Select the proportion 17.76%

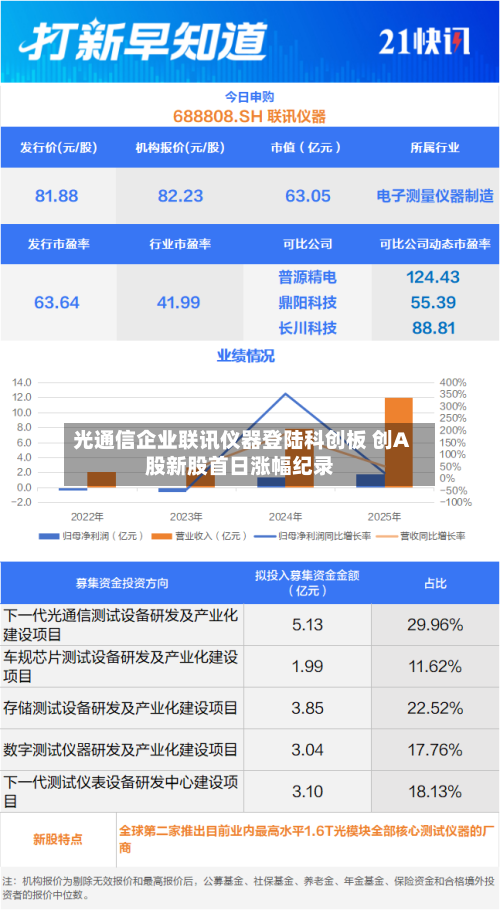435,750
